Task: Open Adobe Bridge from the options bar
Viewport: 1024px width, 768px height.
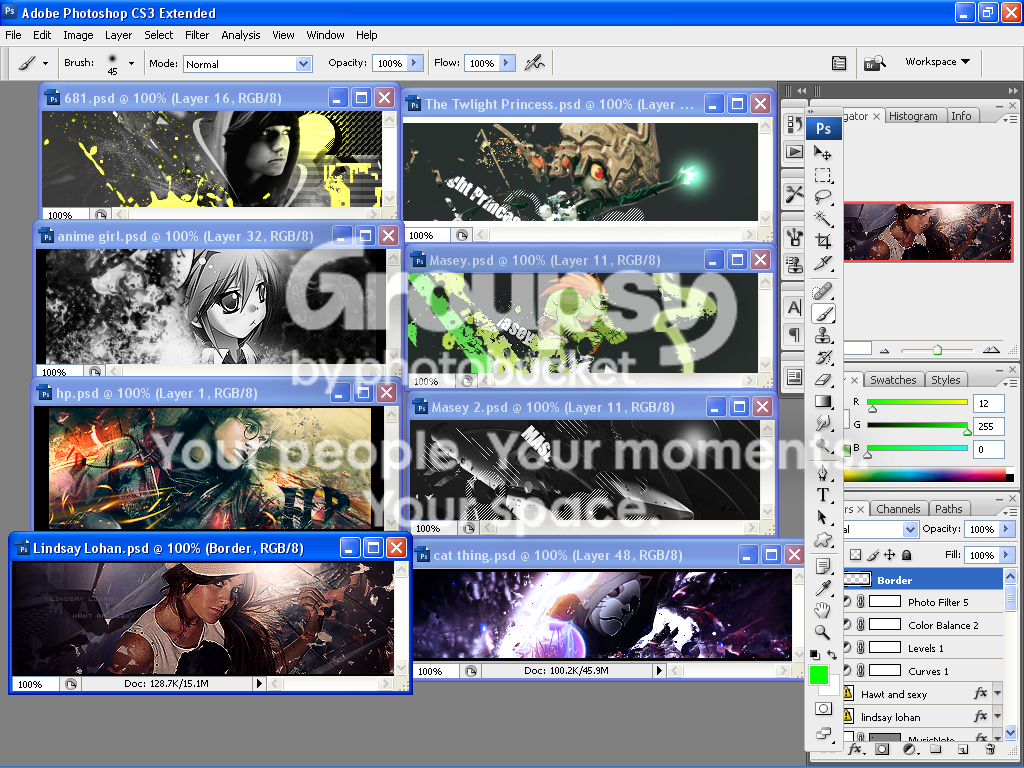Action: point(874,63)
